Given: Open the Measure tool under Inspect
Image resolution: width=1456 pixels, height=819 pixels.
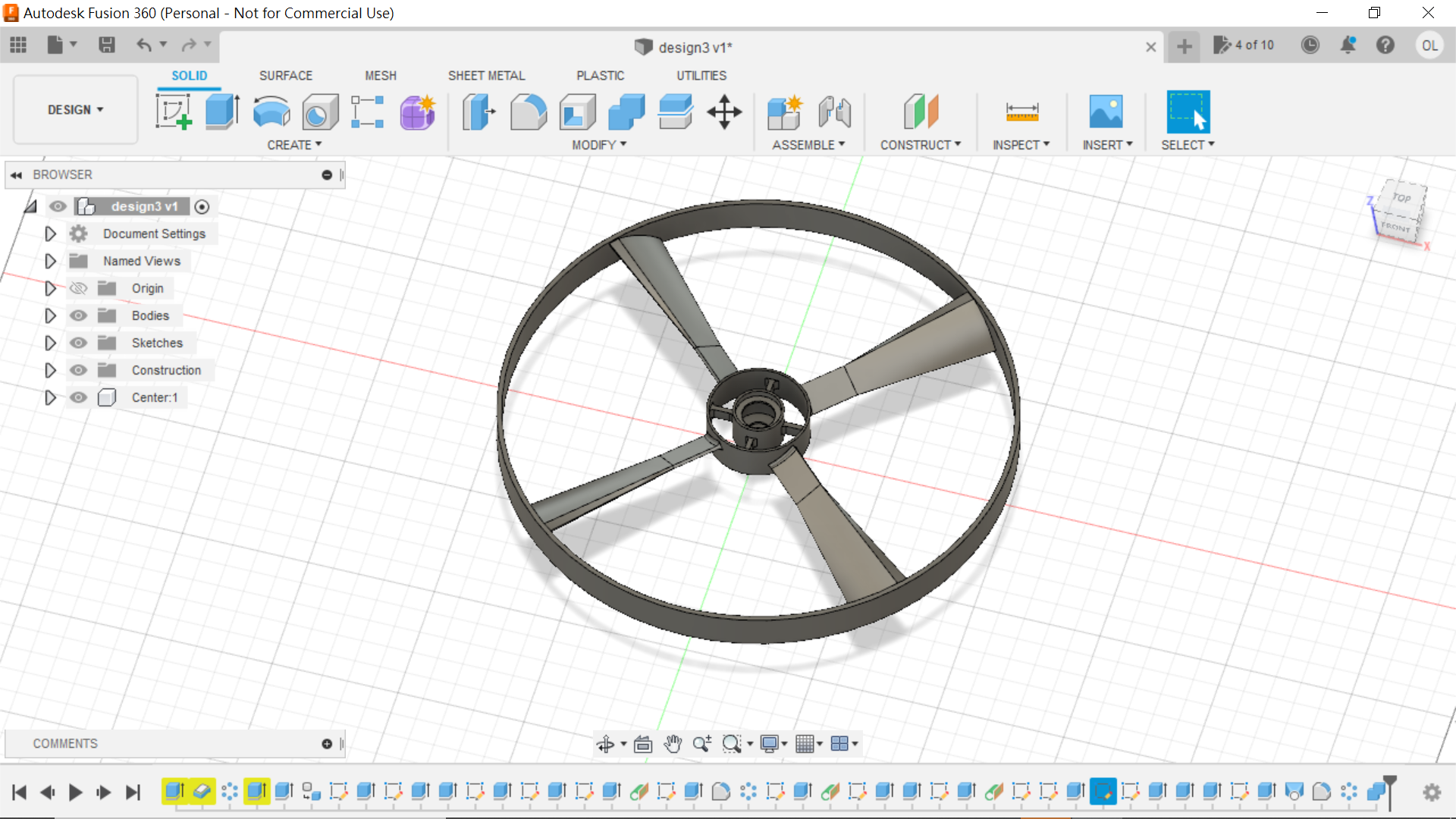Looking at the screenshot, I should pos(1021,112).
